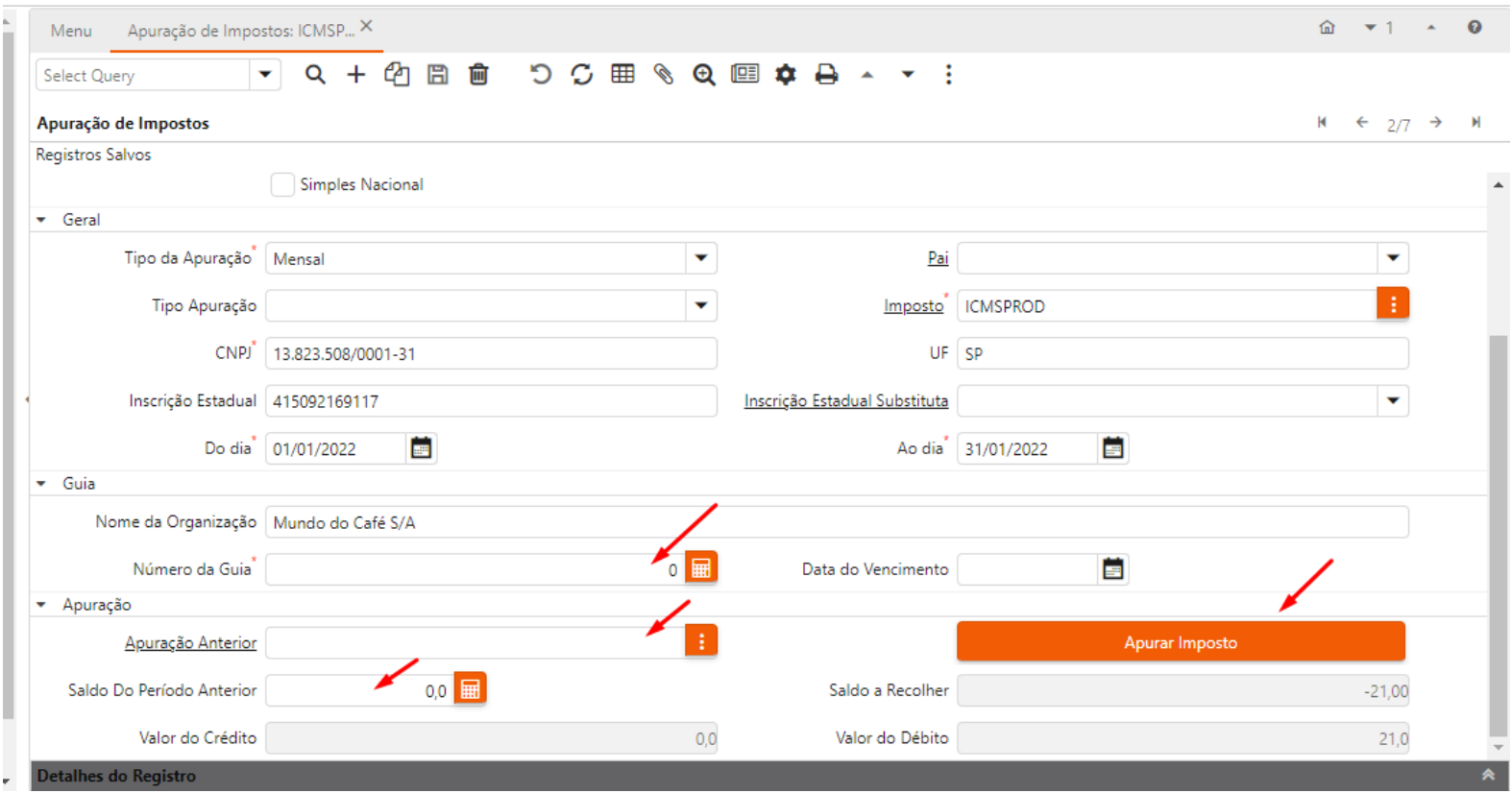
Task: Print using the printer icon
Action: pos(826,75)
